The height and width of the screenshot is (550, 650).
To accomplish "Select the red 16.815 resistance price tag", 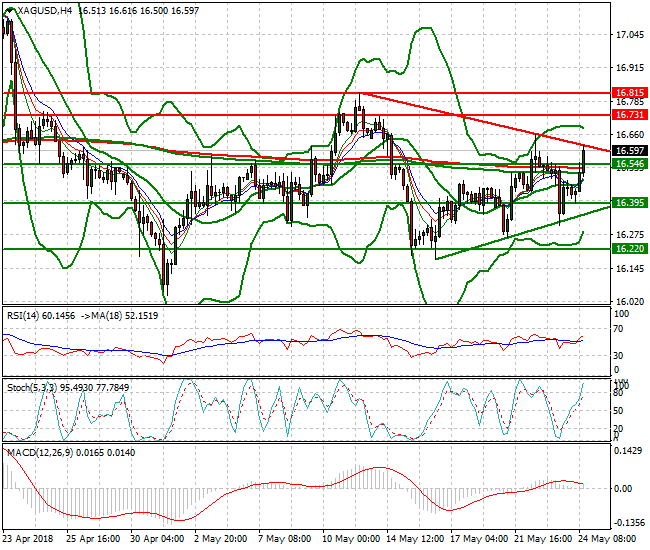I will [628, 92].
